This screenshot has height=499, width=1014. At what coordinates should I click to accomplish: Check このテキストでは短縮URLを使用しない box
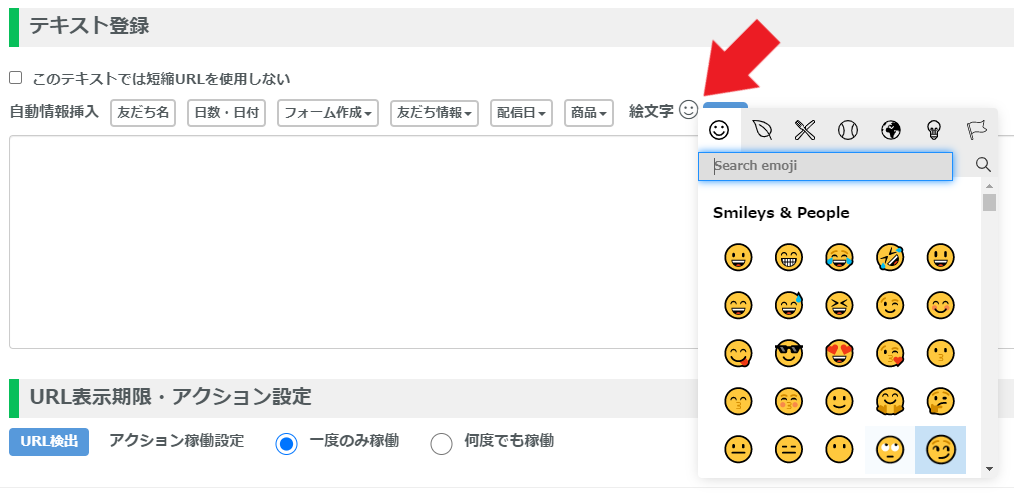[x=16, y=78]
